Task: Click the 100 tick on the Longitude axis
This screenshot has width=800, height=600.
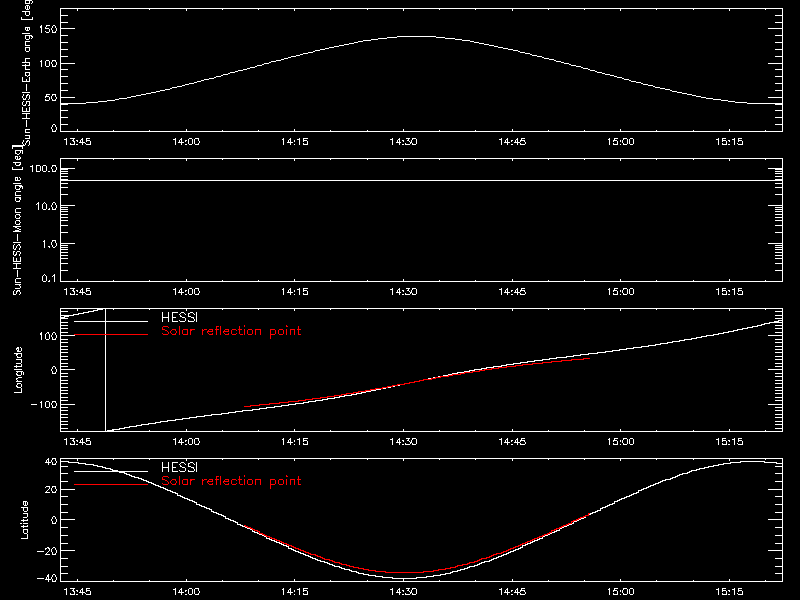Action: point(48,336)
